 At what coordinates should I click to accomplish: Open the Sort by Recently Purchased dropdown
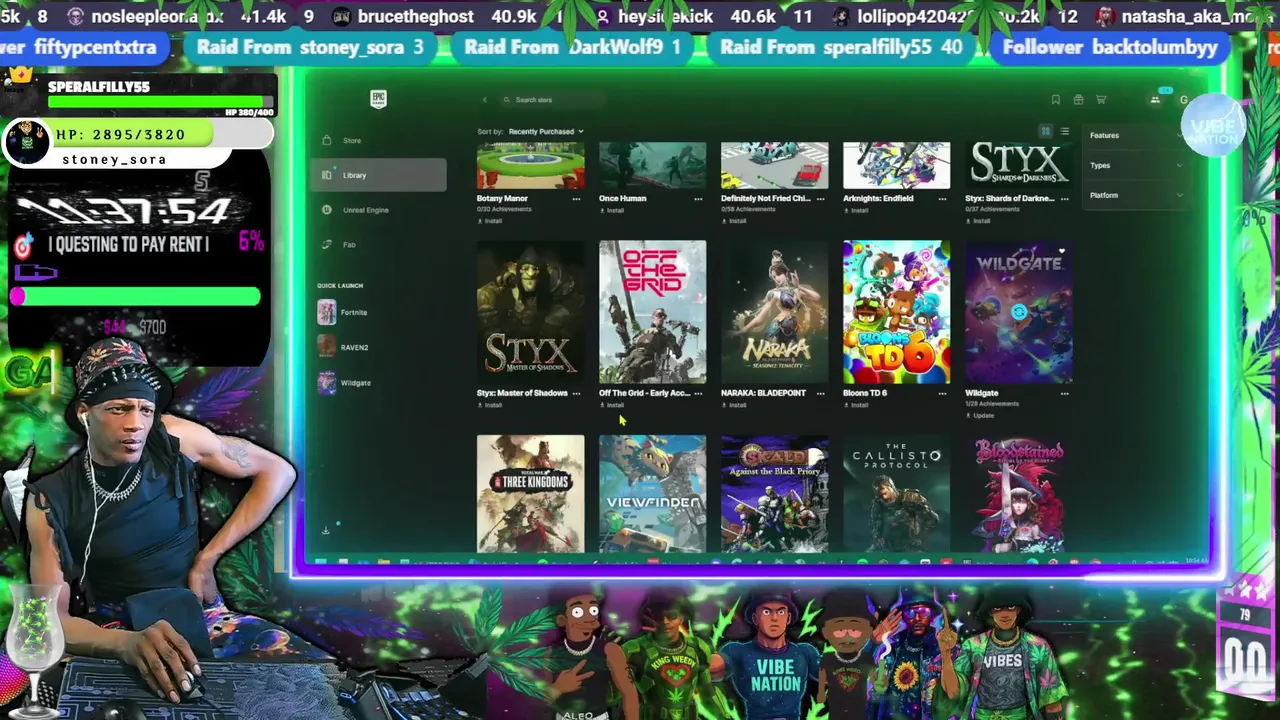coord(545,132)
